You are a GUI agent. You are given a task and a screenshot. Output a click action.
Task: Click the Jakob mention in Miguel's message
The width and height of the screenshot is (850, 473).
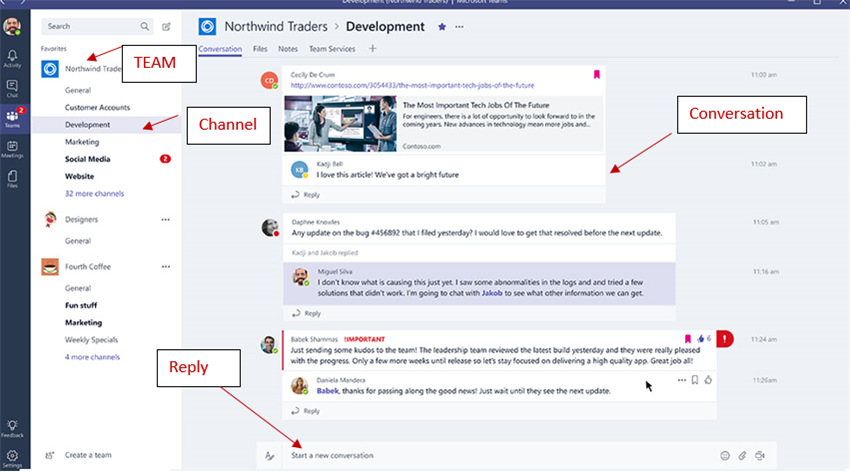pyautogui.click(x=492, y=293)
